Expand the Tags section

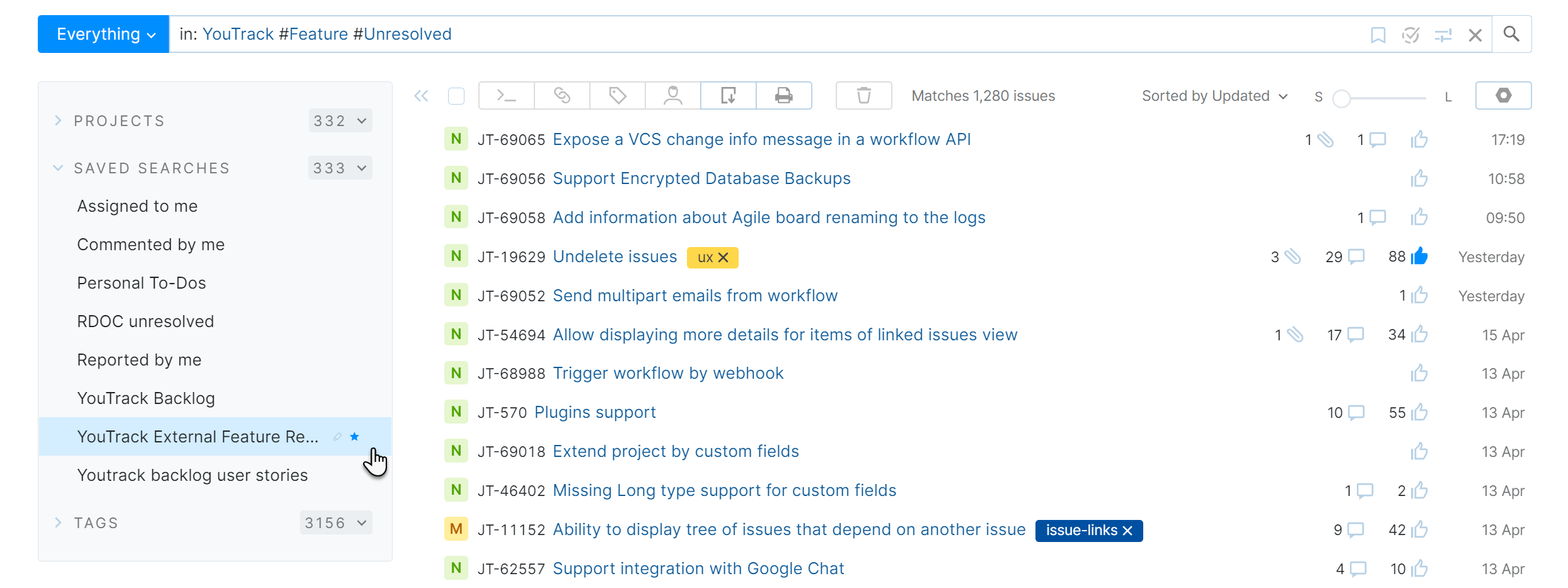point(58,522)
